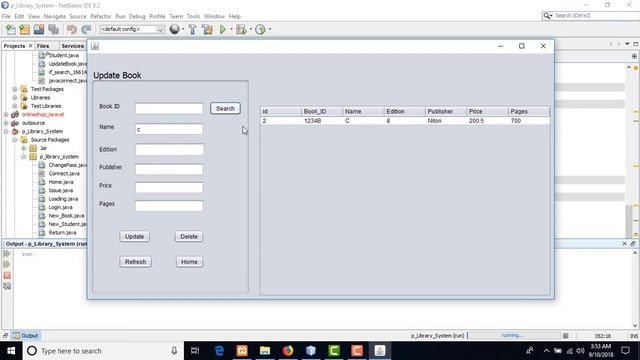The image size is (640, 360).
Task: Click the rerun icon at top of Output
Action: coord(7,254)
